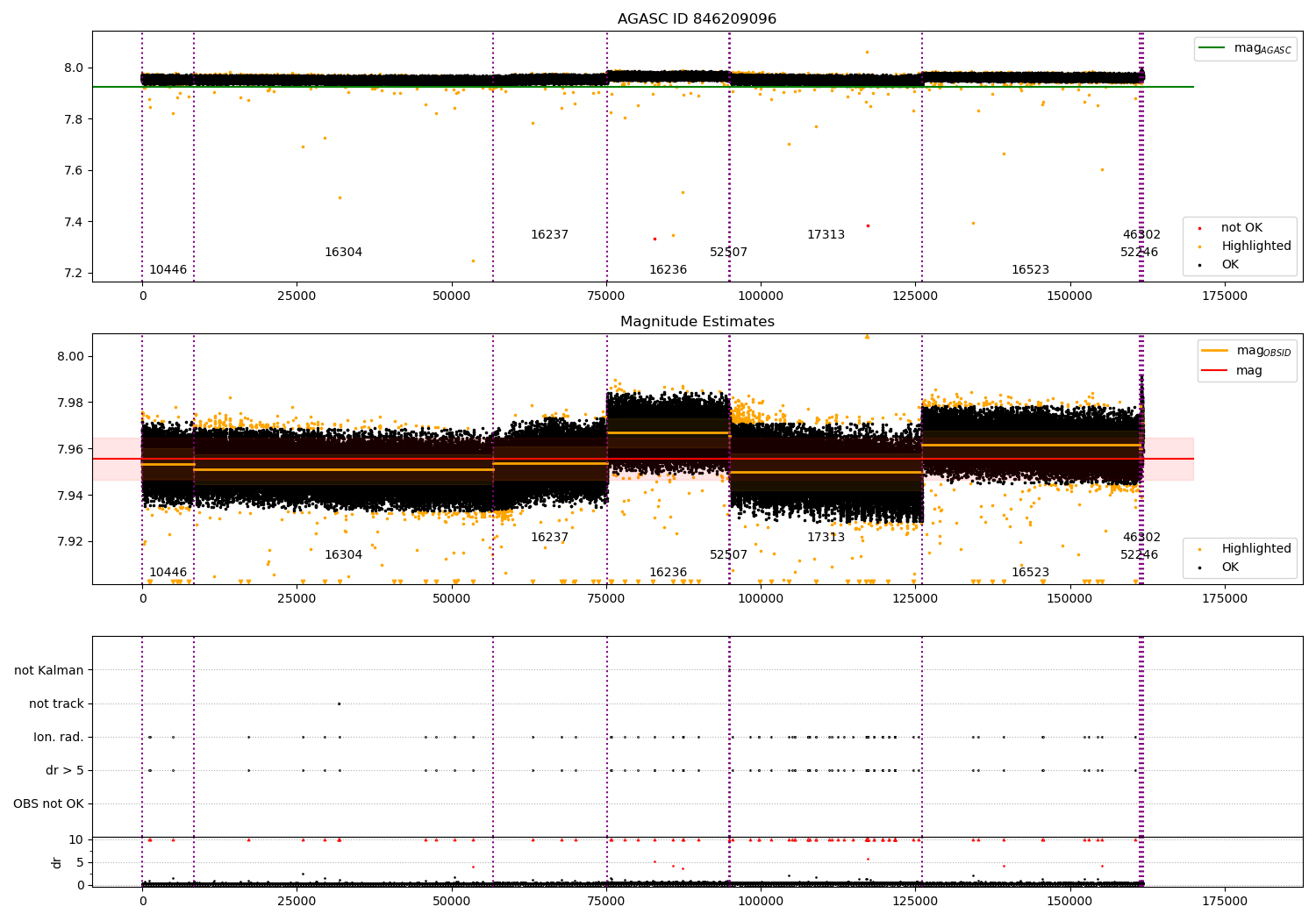
Task: Click obsid label 17313 in the Magnitude Estimates plot
Action: coord(826,538)
